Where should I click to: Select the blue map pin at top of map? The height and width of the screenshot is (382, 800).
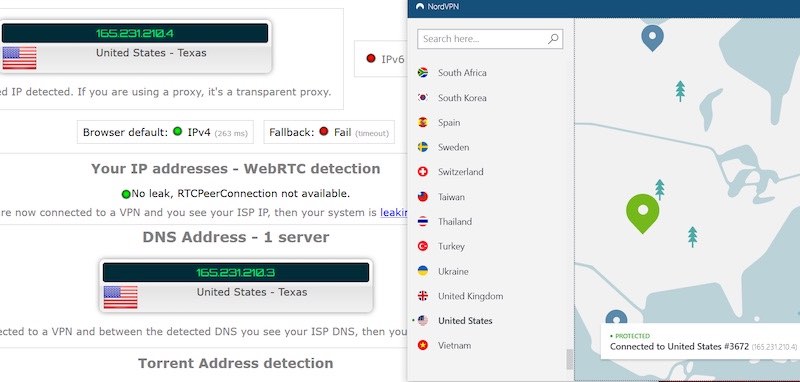652,39
